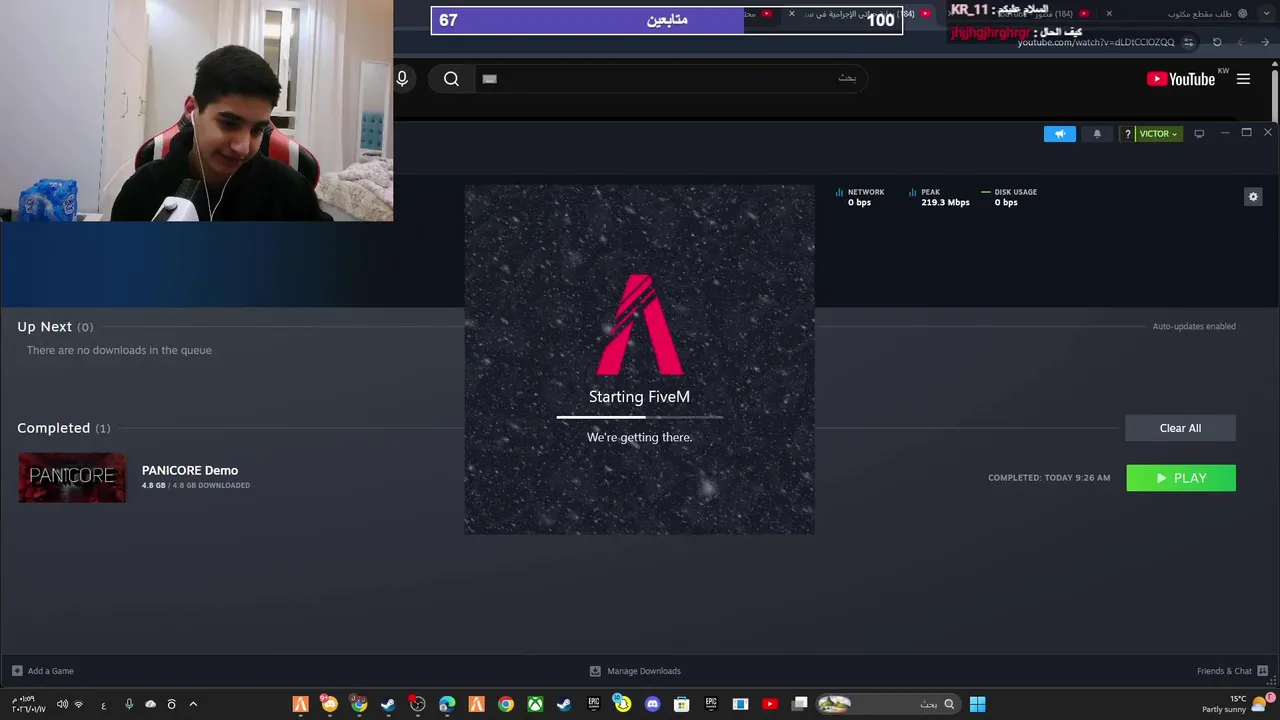Screen dimensions: 1280x720
Task: Click the taskbar search box
Action: coord(888,704)
